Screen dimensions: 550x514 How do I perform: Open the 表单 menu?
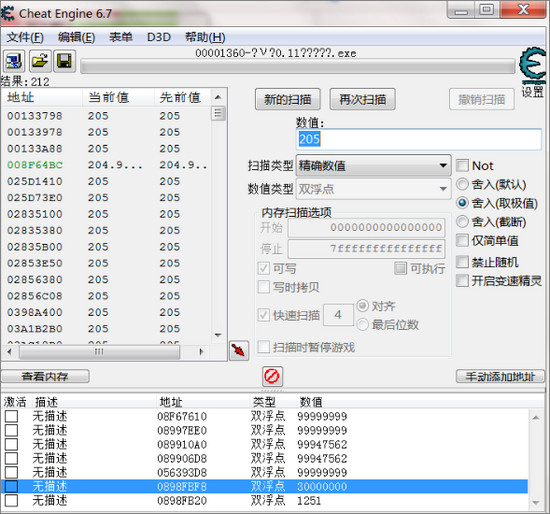coord(121,37)
